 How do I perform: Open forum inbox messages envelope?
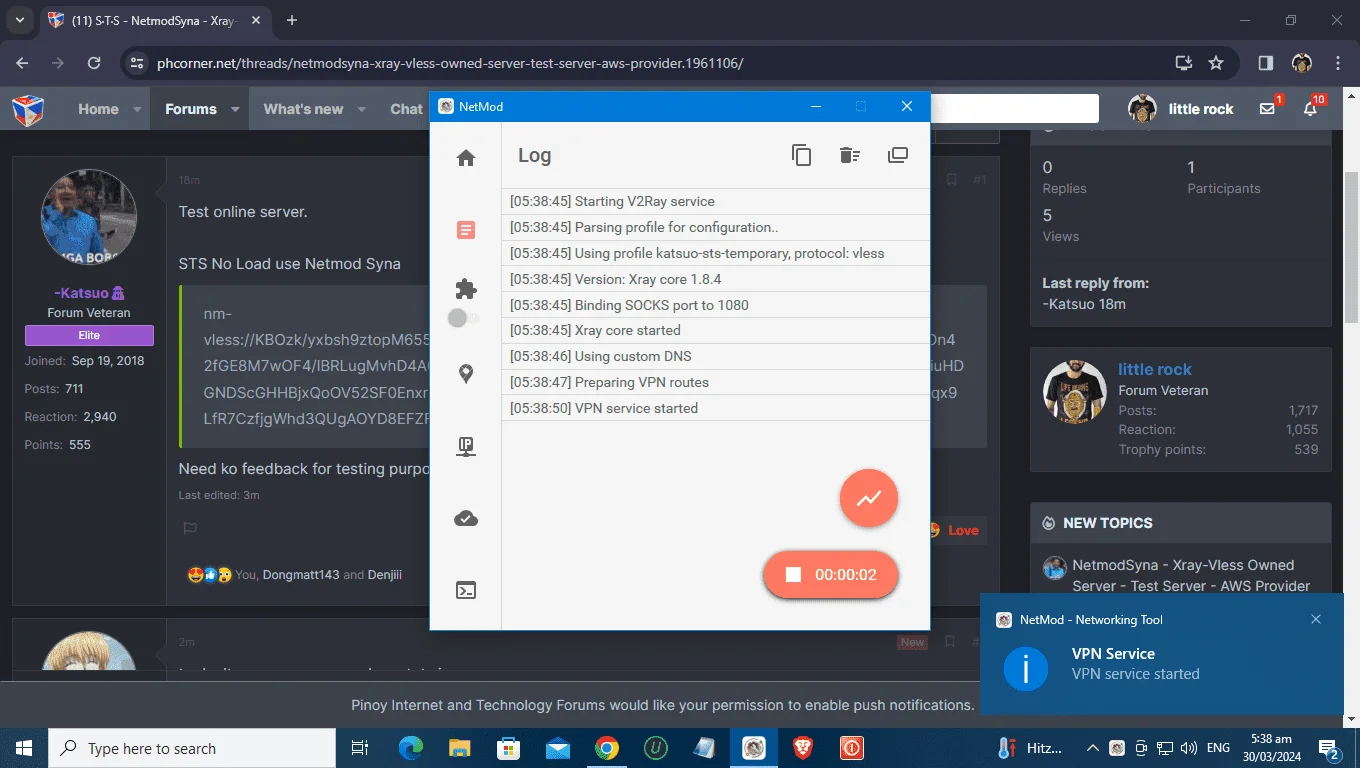[1268, 109]
